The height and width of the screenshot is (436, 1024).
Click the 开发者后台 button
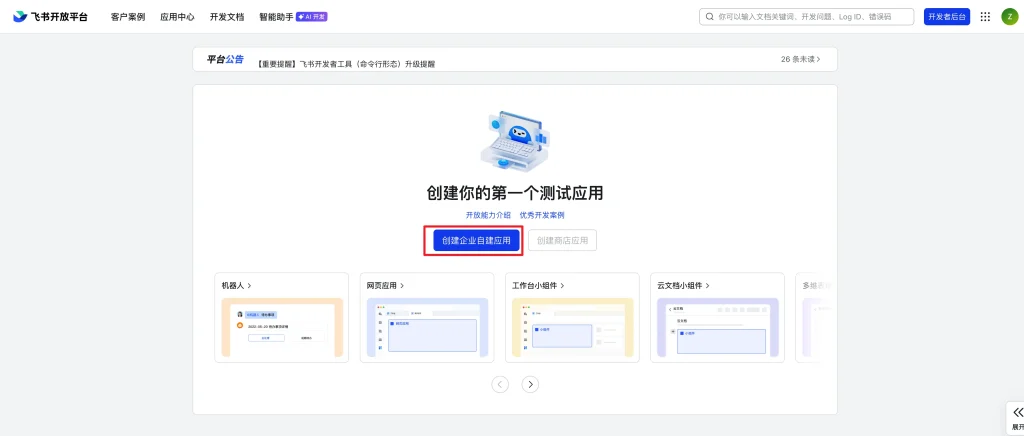coord(947,17)
